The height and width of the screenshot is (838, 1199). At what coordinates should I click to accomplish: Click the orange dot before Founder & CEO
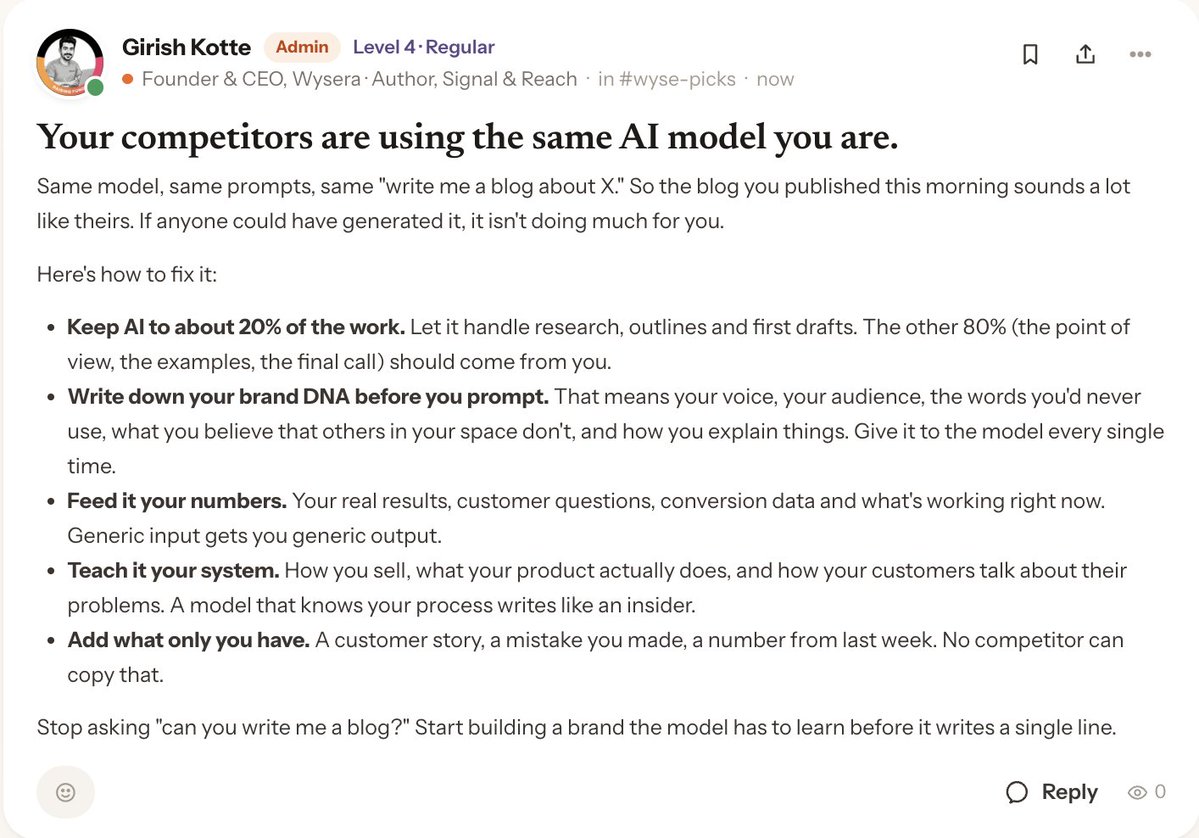click(128, 79)
